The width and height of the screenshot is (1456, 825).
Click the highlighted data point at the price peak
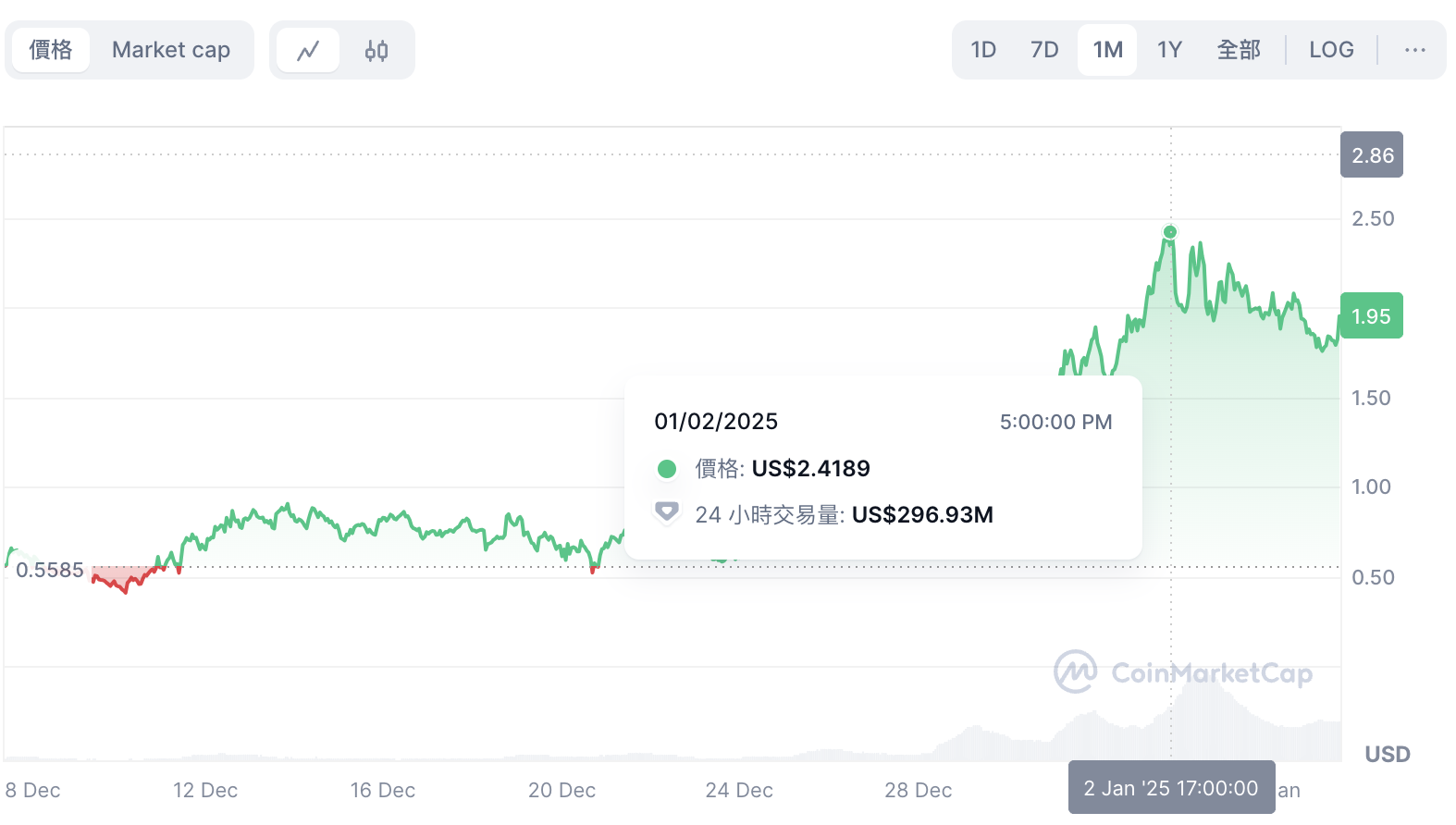(x=1170, y=232)
